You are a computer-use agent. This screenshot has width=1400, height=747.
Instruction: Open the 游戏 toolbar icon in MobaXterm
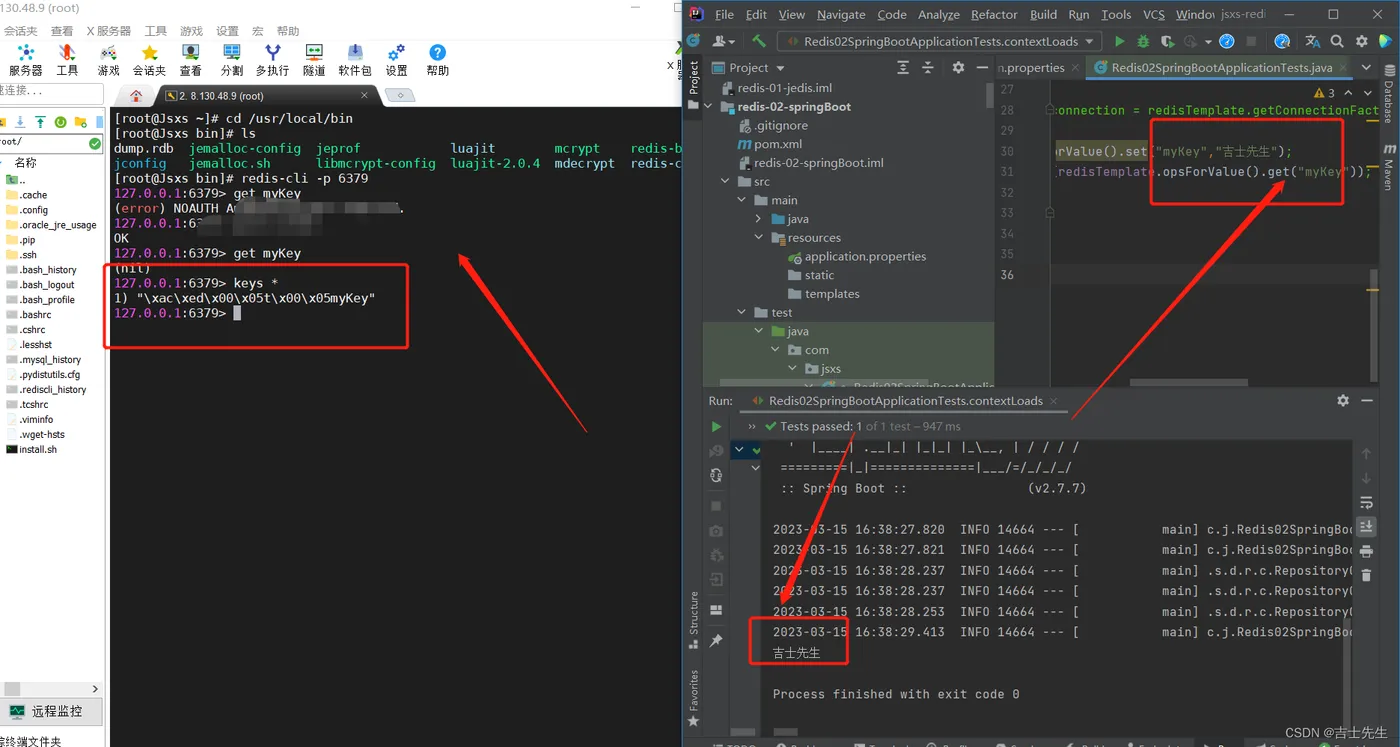point(108,60)
